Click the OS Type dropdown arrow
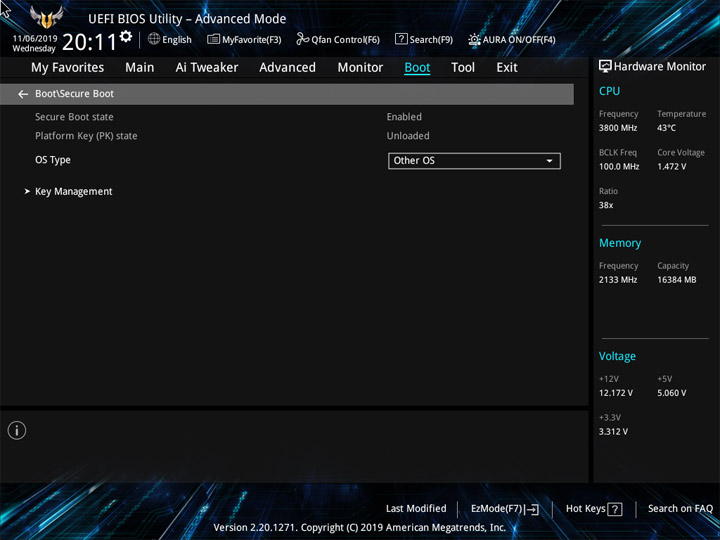720x540 pixels. pyautogui.click(x=549, y=161)
